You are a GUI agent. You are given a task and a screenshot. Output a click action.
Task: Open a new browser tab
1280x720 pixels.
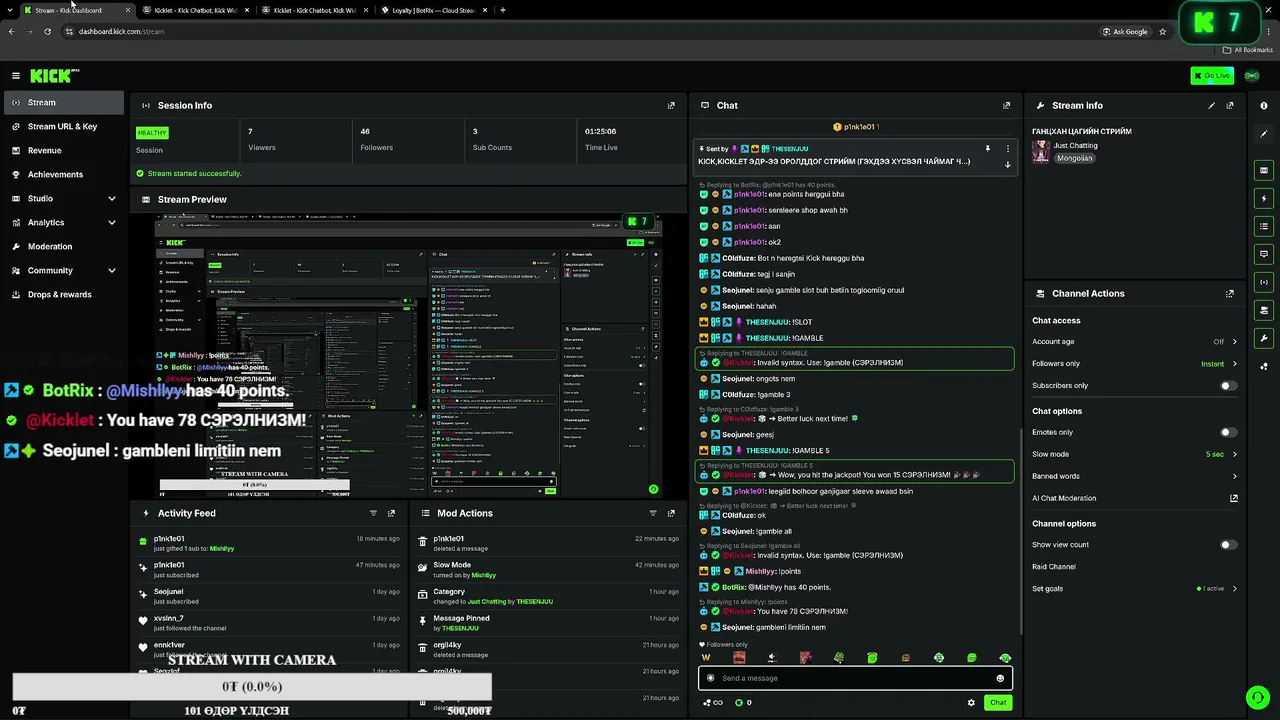[502, 10]
